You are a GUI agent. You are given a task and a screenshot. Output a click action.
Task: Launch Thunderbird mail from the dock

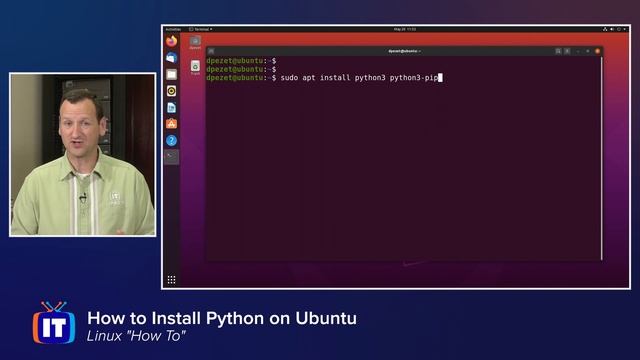click(171, 58)
